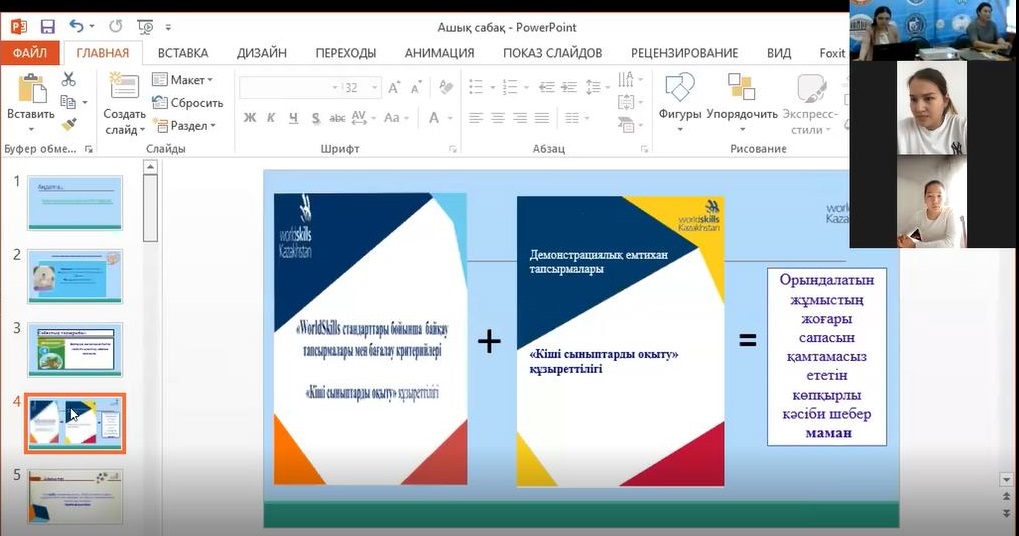This screenshot has width=1019, height=536.
Task: Click the Сбросить reset button
Action: (x=188, y=103)
